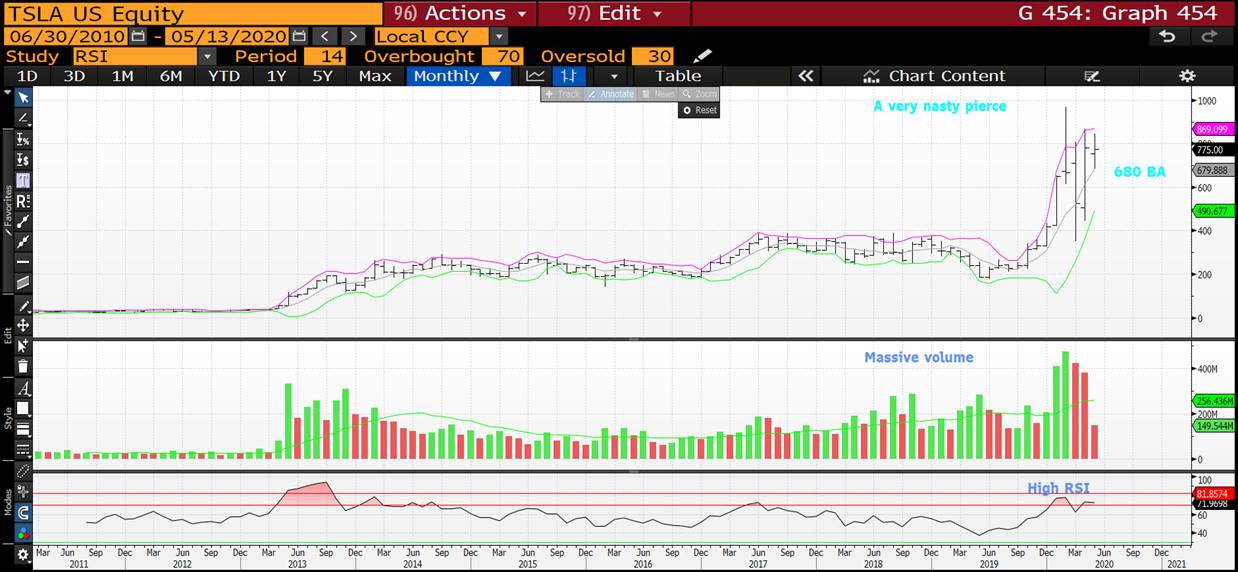Edit the Oversold value 30
Screen dimensions: 1238x572
click(654, 56)
